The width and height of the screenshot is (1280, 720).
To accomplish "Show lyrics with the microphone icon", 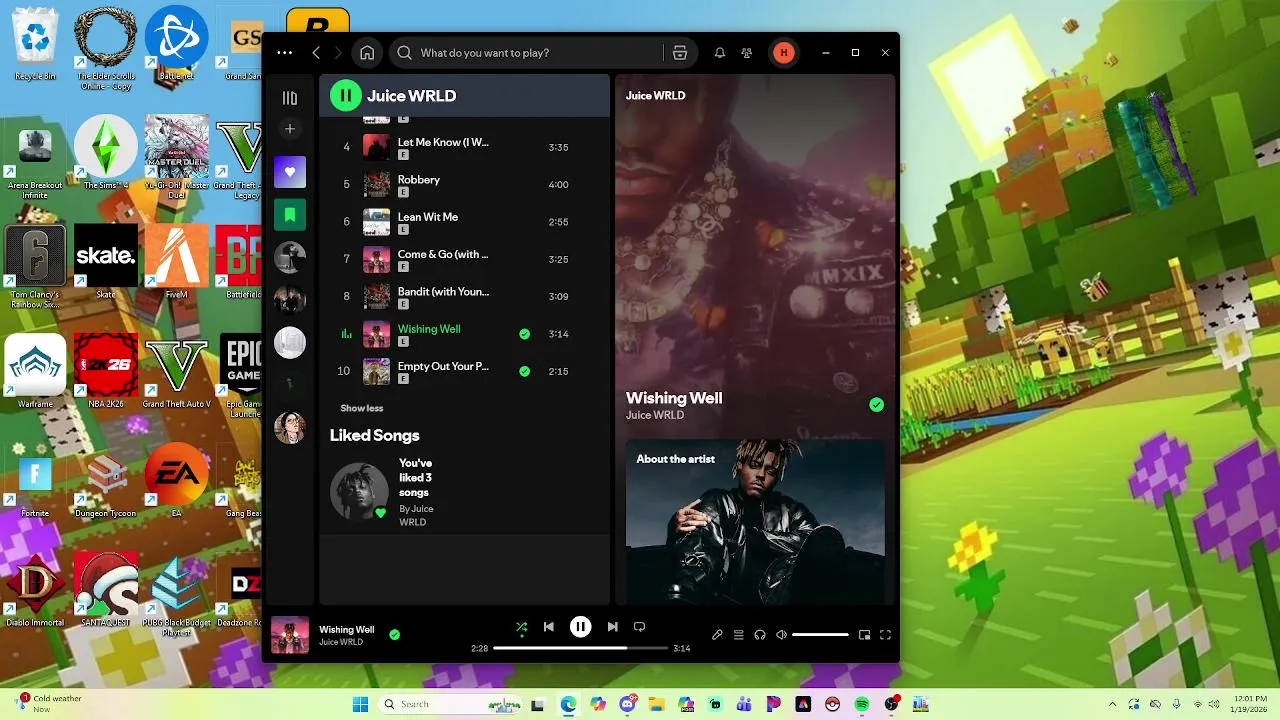I will point(717,635).
